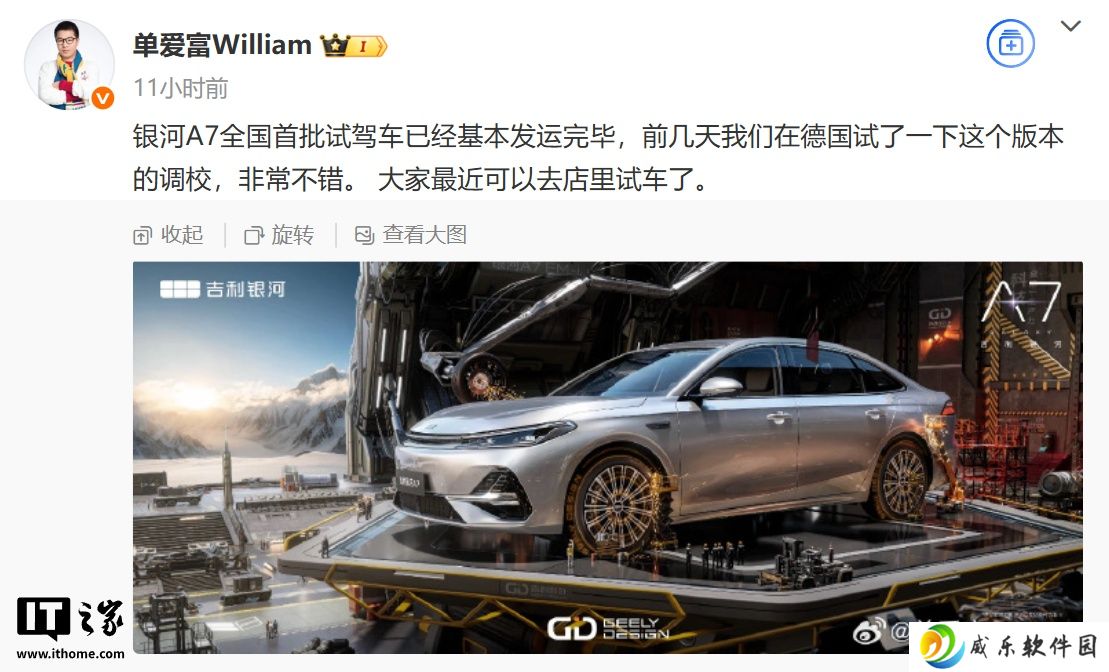
Task: Click the 旋转 rotate icon
Action: (x=254, y=236)
